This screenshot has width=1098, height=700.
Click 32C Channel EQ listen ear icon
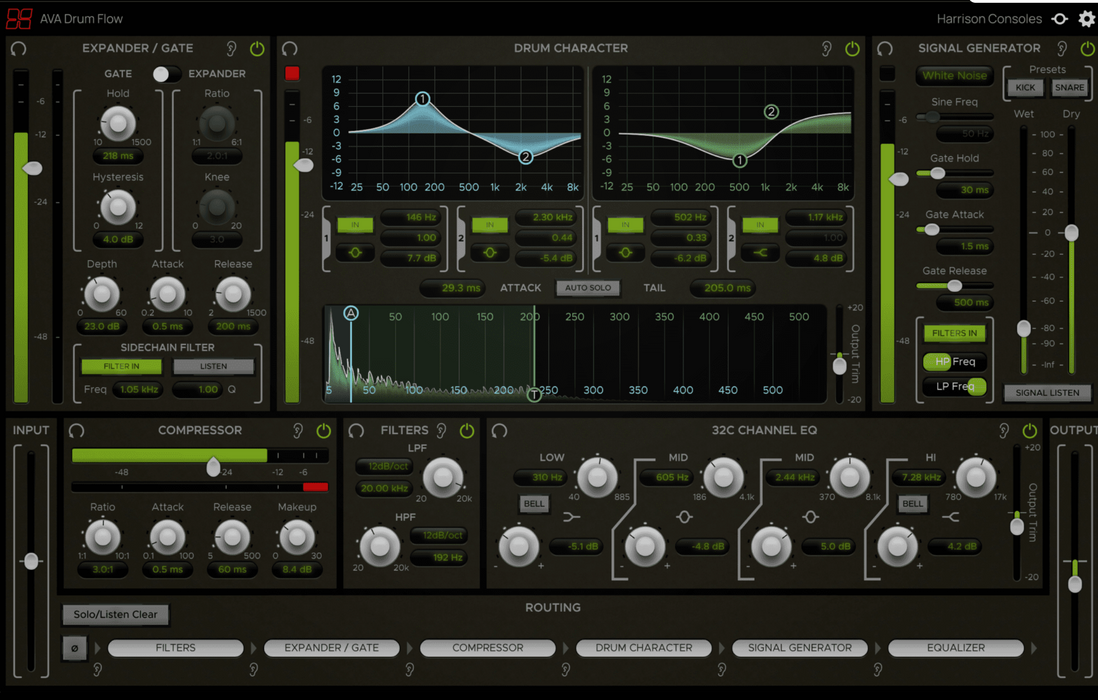[1003, 430]
